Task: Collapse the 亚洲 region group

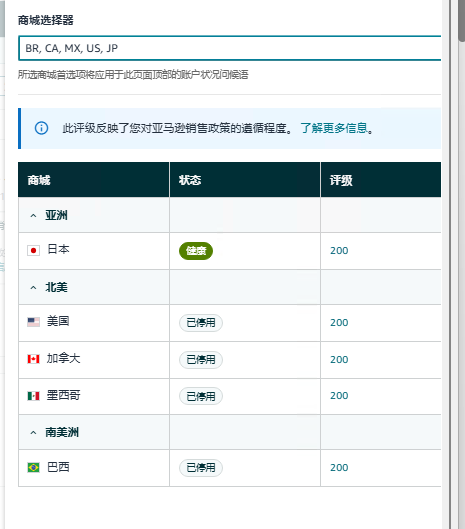Action: tap(33, 216)
